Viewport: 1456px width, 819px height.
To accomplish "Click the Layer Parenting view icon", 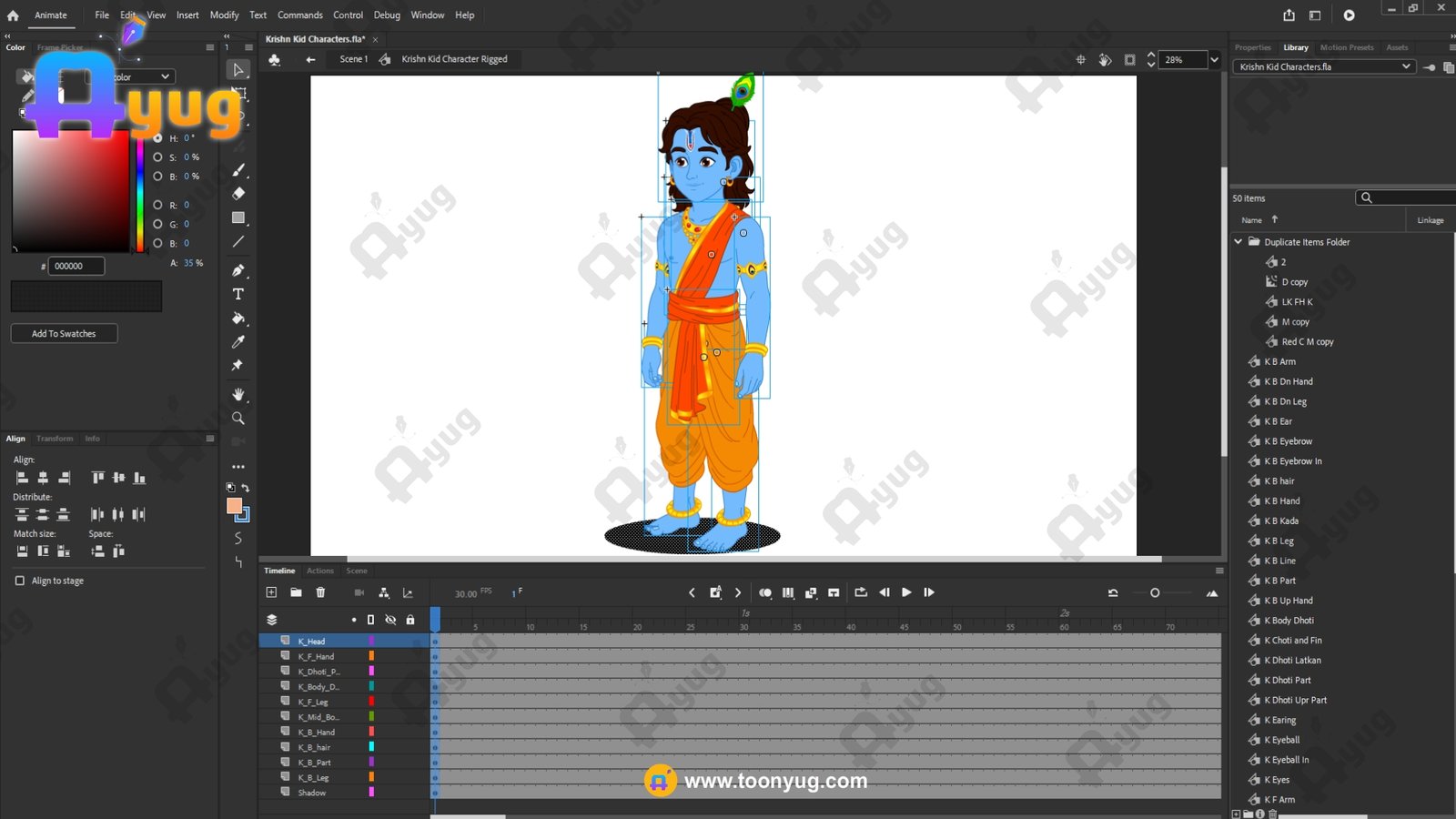I will [x=384, y=592].
